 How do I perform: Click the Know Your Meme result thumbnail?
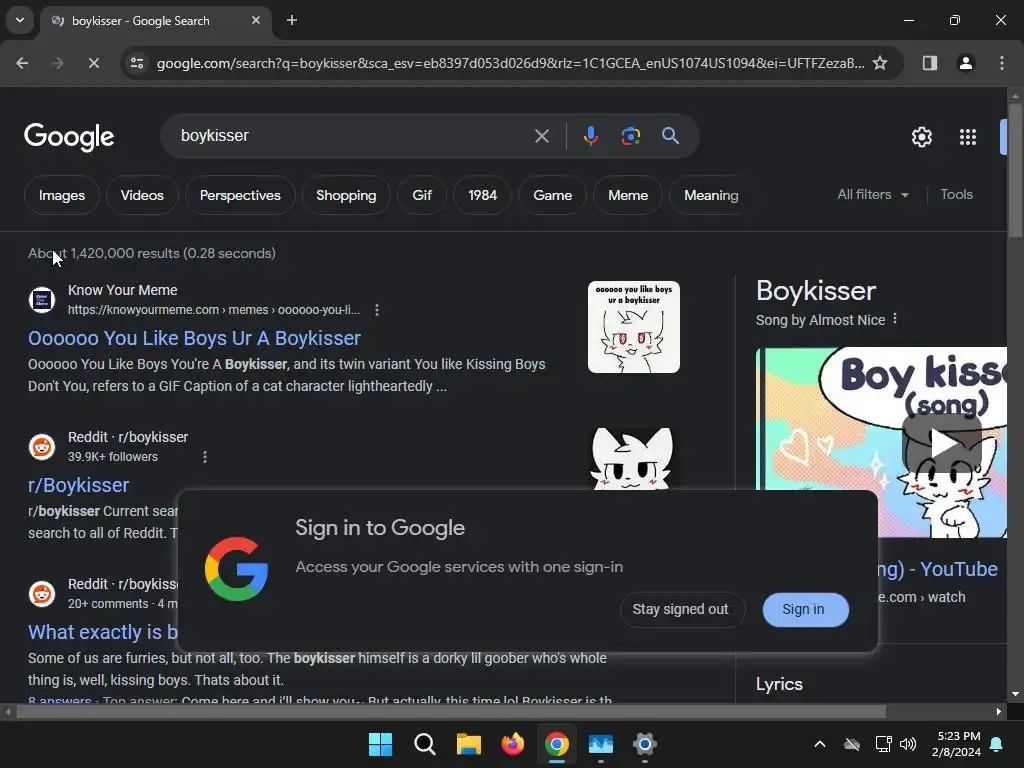[633, 327]
